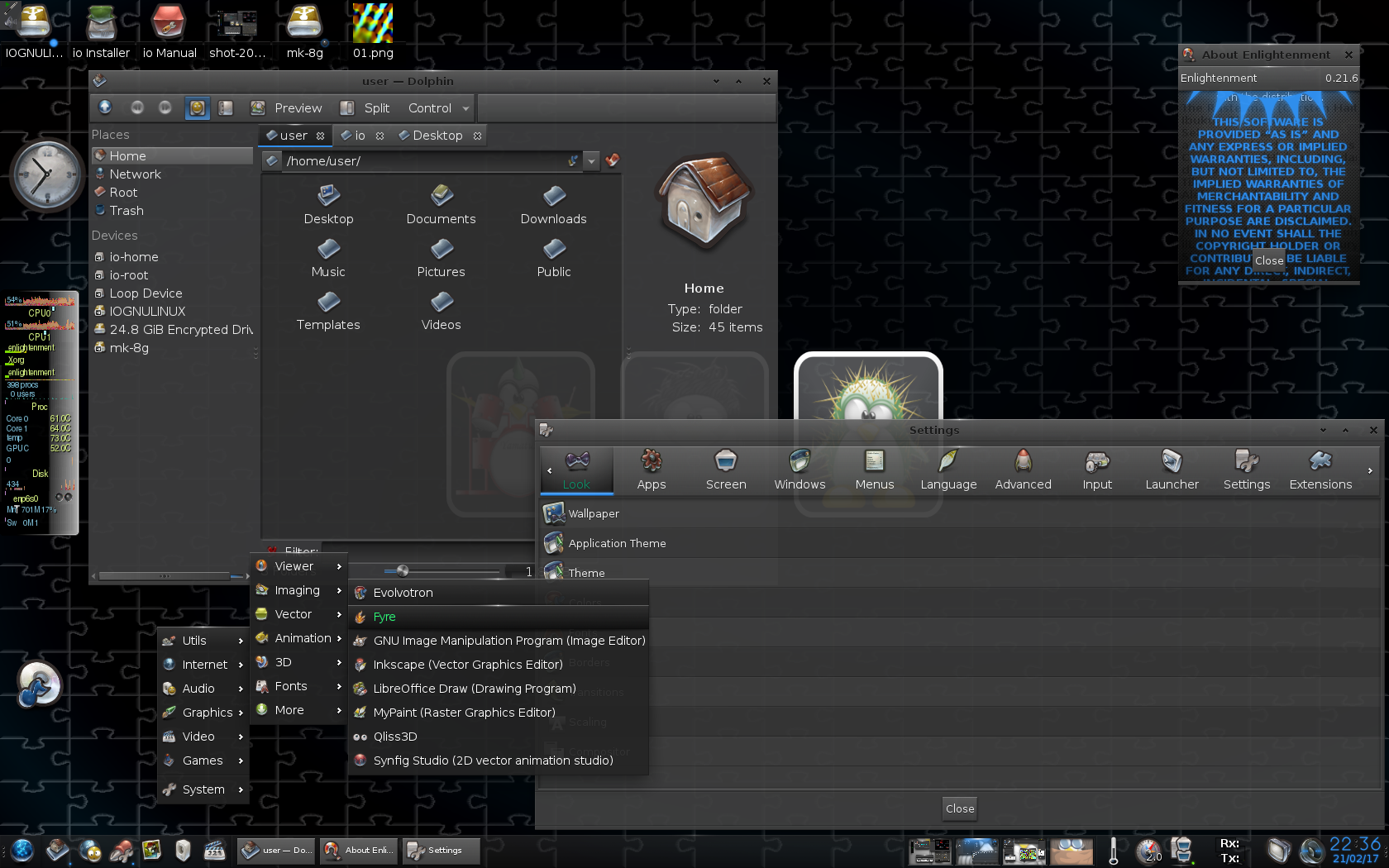Open the io Installer desktop icon

(101, 31)
